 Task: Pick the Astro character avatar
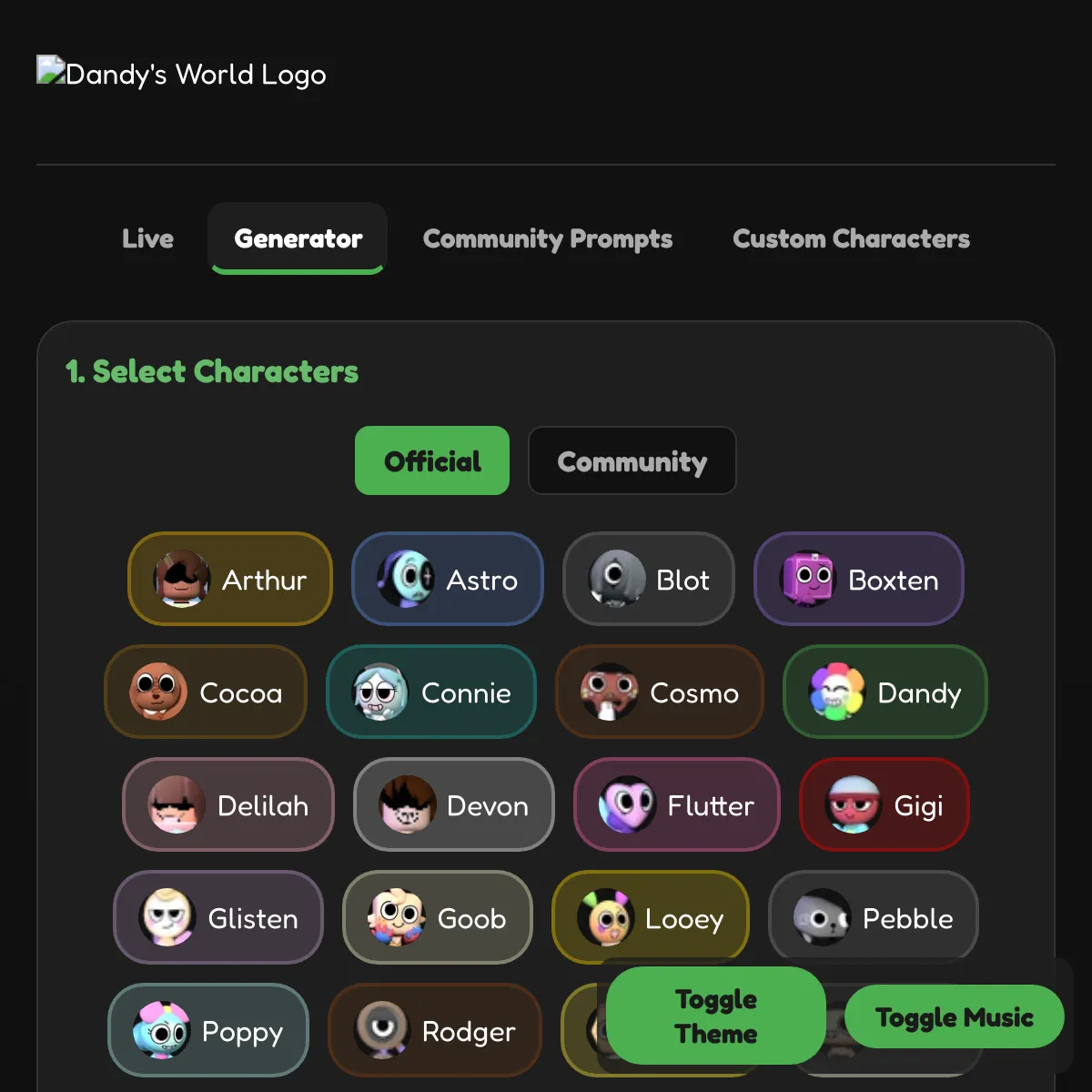pos(406,579)
